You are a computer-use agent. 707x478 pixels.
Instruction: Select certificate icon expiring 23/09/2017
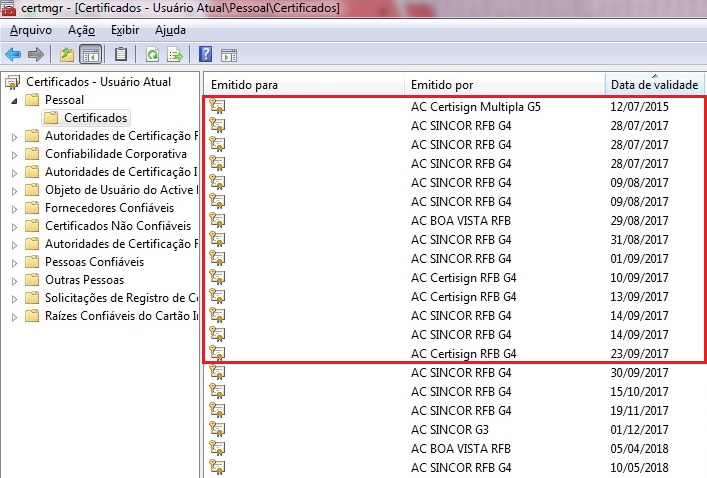click(217, 353)
